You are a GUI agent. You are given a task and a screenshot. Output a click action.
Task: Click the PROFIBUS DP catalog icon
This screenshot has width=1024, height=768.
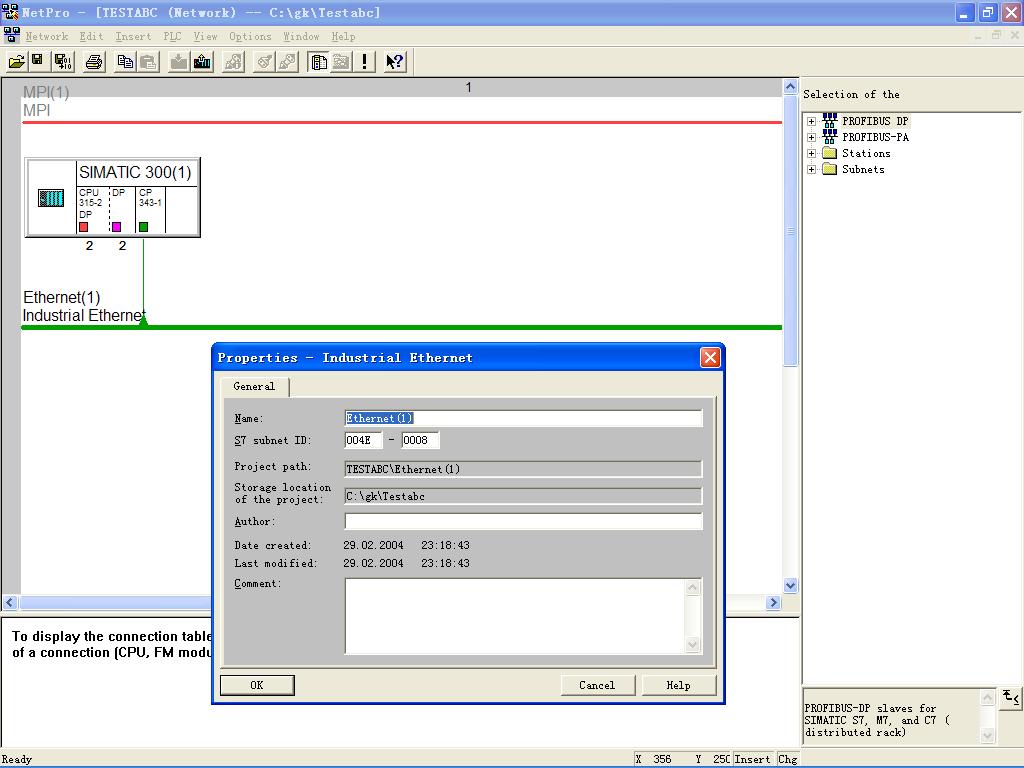(x=830, y=120)
